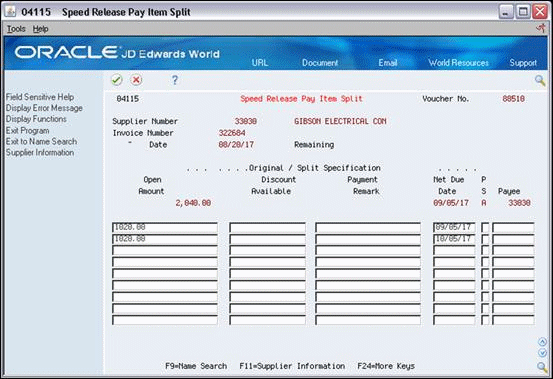Click second row Payee field
This screenshot has width=553, height=379.
pyautogui.click(x=513, y=239)
